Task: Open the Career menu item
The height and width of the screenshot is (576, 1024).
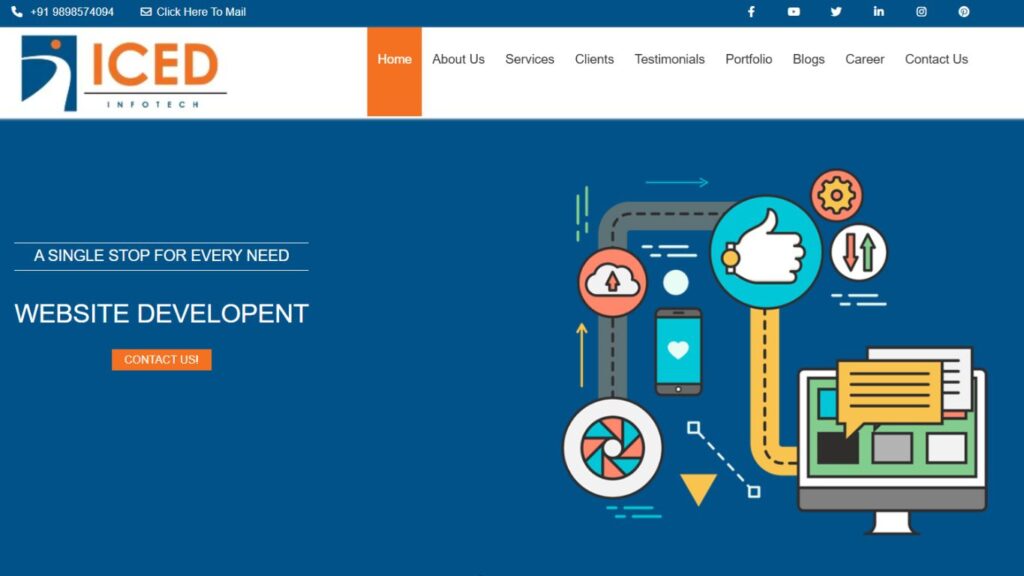Action: click(x=864, y=60)
